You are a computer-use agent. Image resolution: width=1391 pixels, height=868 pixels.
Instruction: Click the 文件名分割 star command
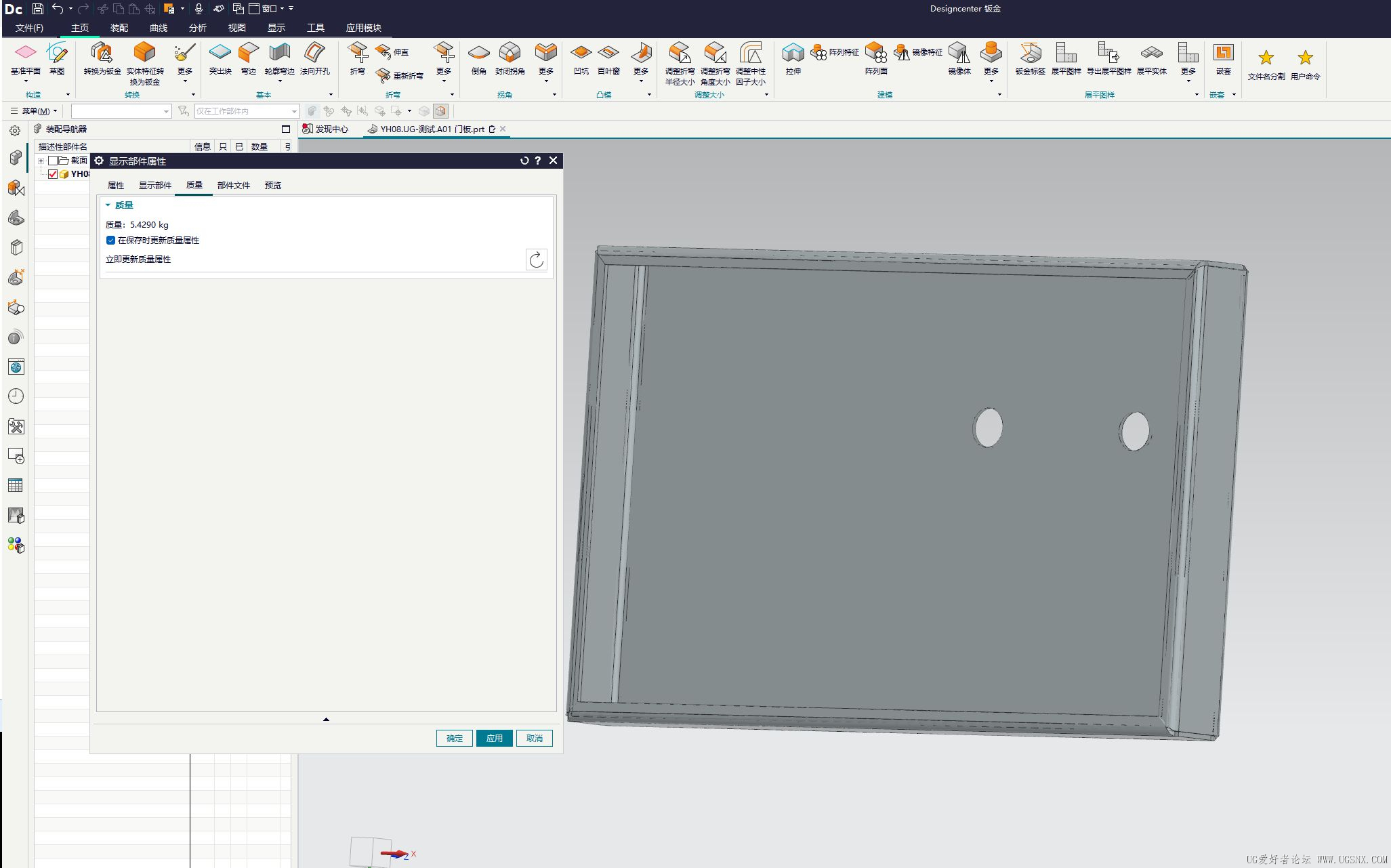point(1266,65)
